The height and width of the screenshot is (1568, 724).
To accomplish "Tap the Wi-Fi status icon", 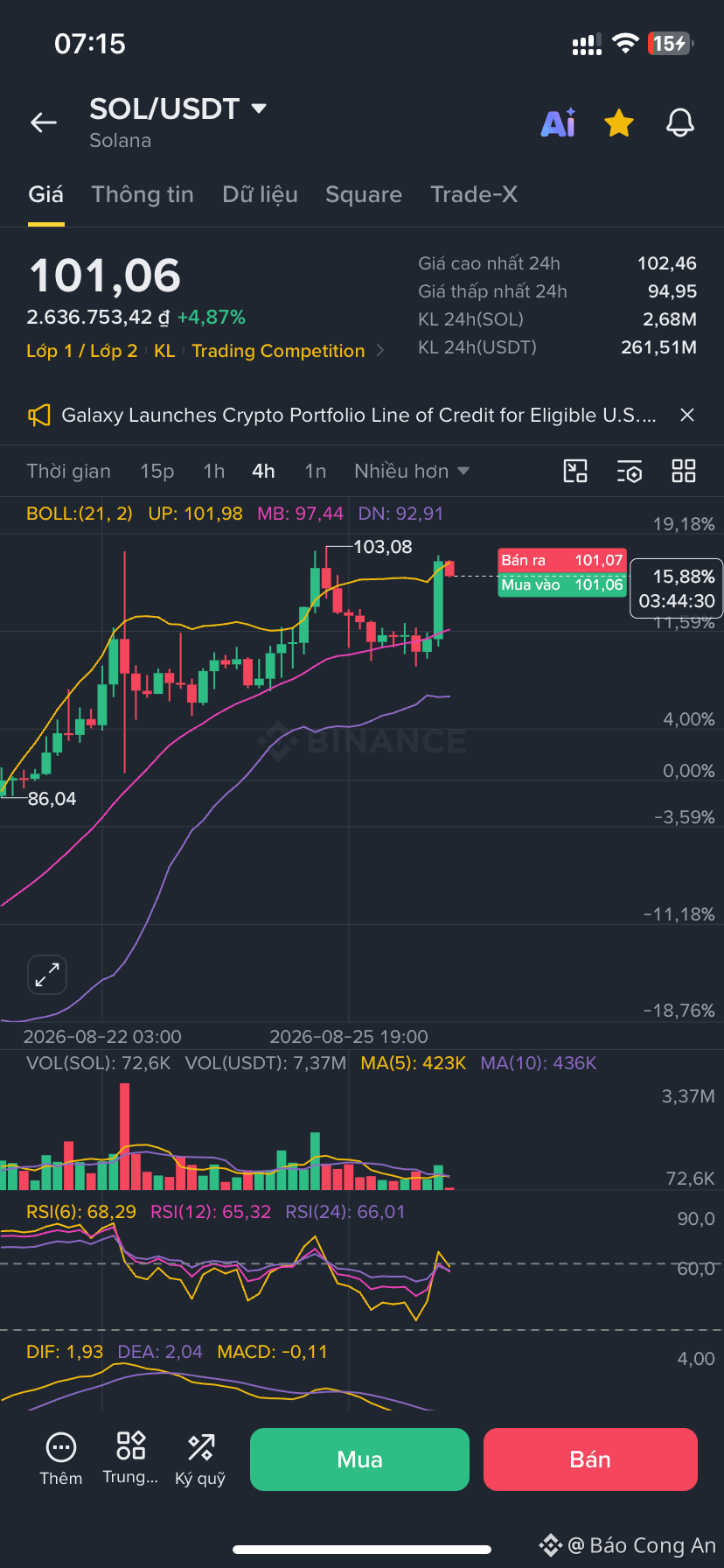I will 625,44.
